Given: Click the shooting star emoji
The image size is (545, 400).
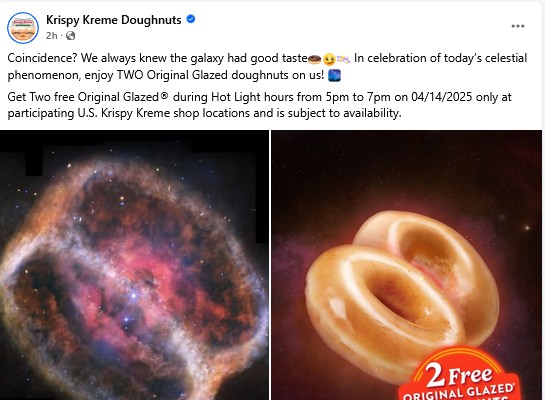Looking at the screenshot, I should [x=343, y=59].
